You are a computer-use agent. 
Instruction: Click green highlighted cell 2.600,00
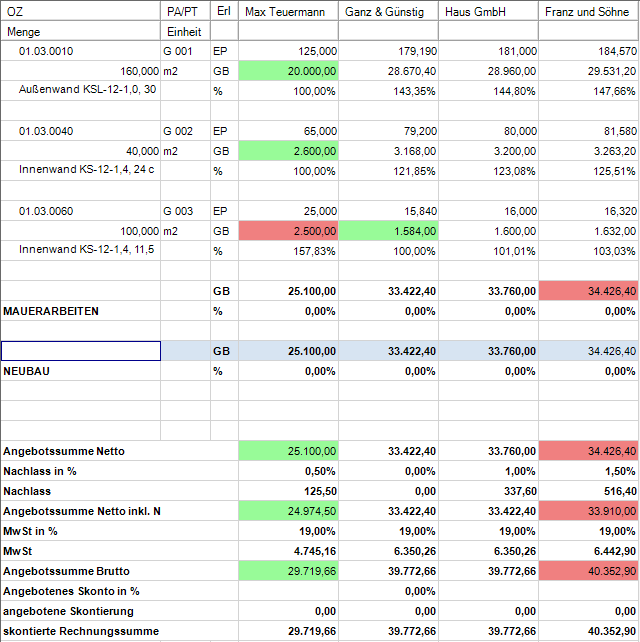288,151
